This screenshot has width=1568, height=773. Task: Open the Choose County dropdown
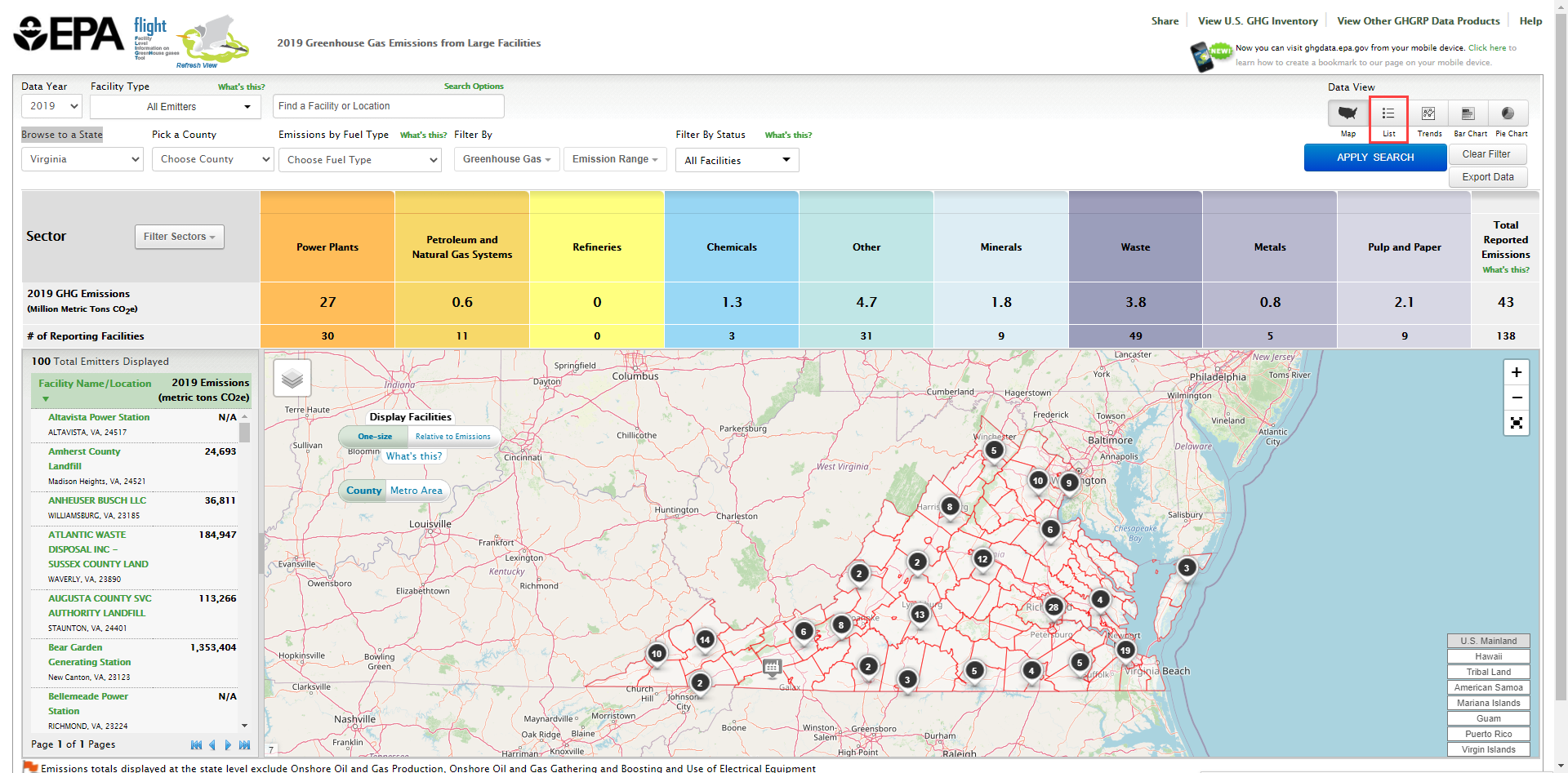point(213,159)
